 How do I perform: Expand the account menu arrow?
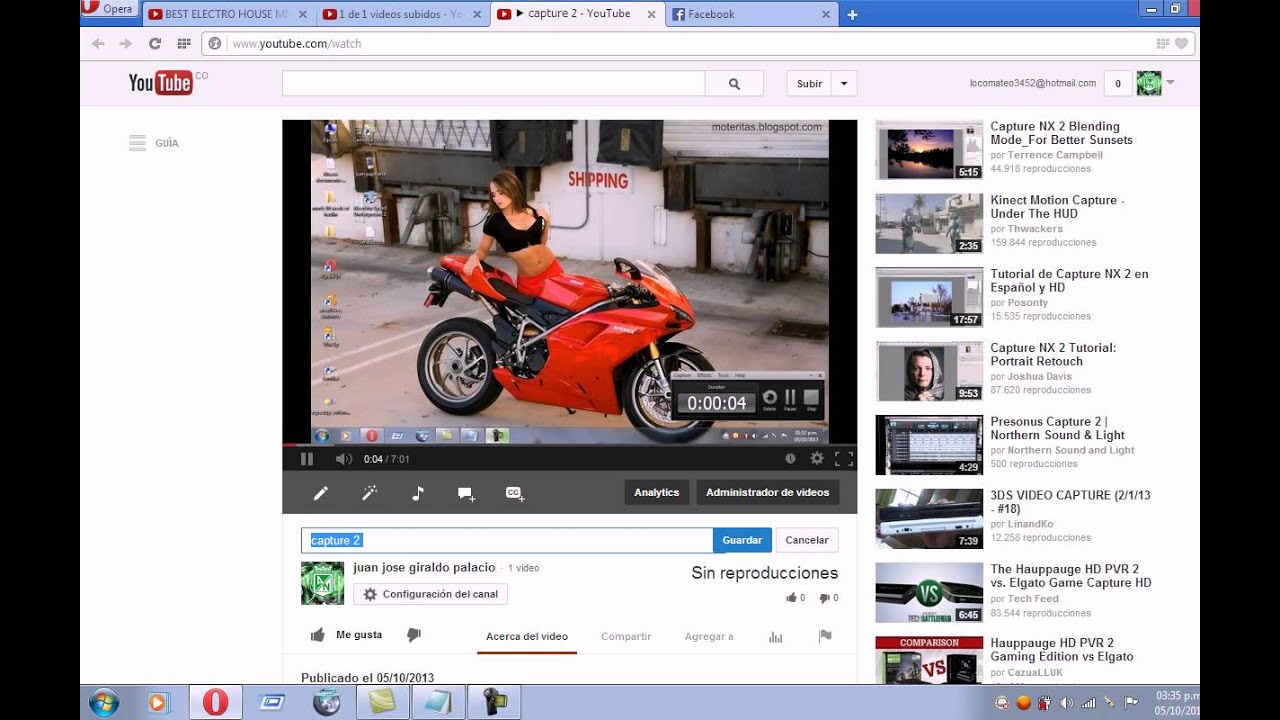(x=1170, y=83)
